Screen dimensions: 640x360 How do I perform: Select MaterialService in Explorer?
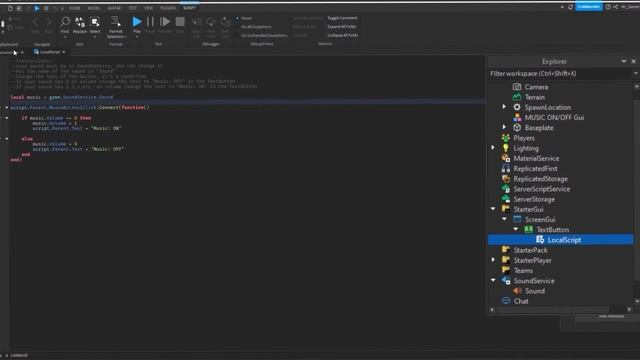(x=536, y=158)
